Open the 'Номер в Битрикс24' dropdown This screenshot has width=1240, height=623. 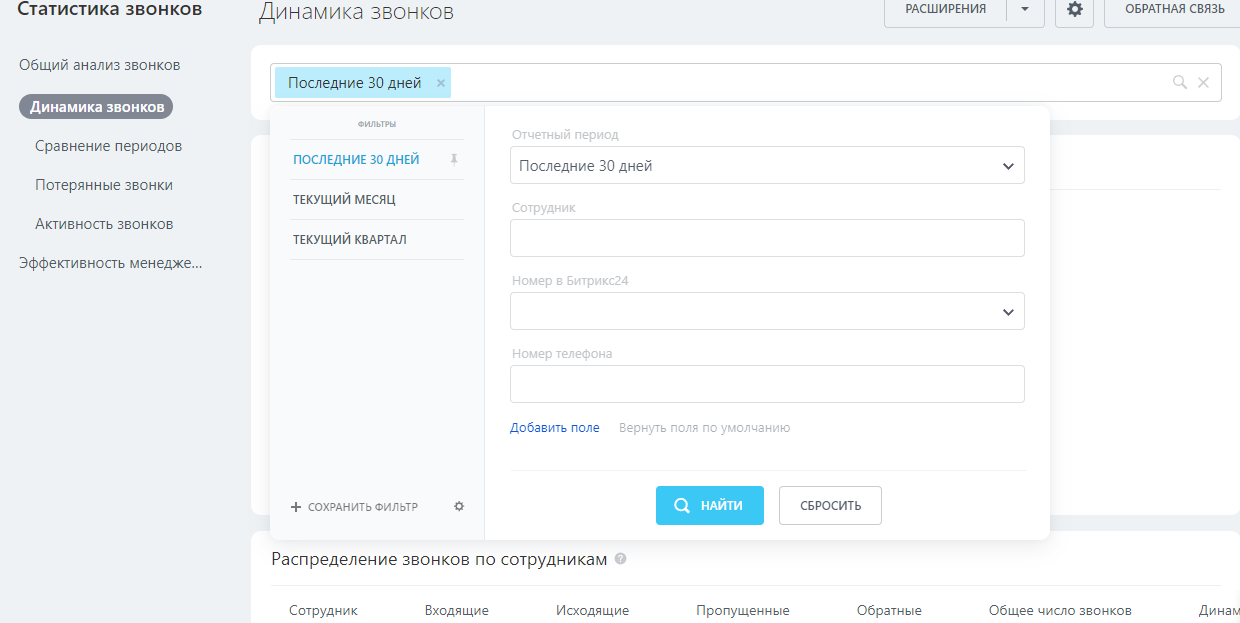point(767,311)
